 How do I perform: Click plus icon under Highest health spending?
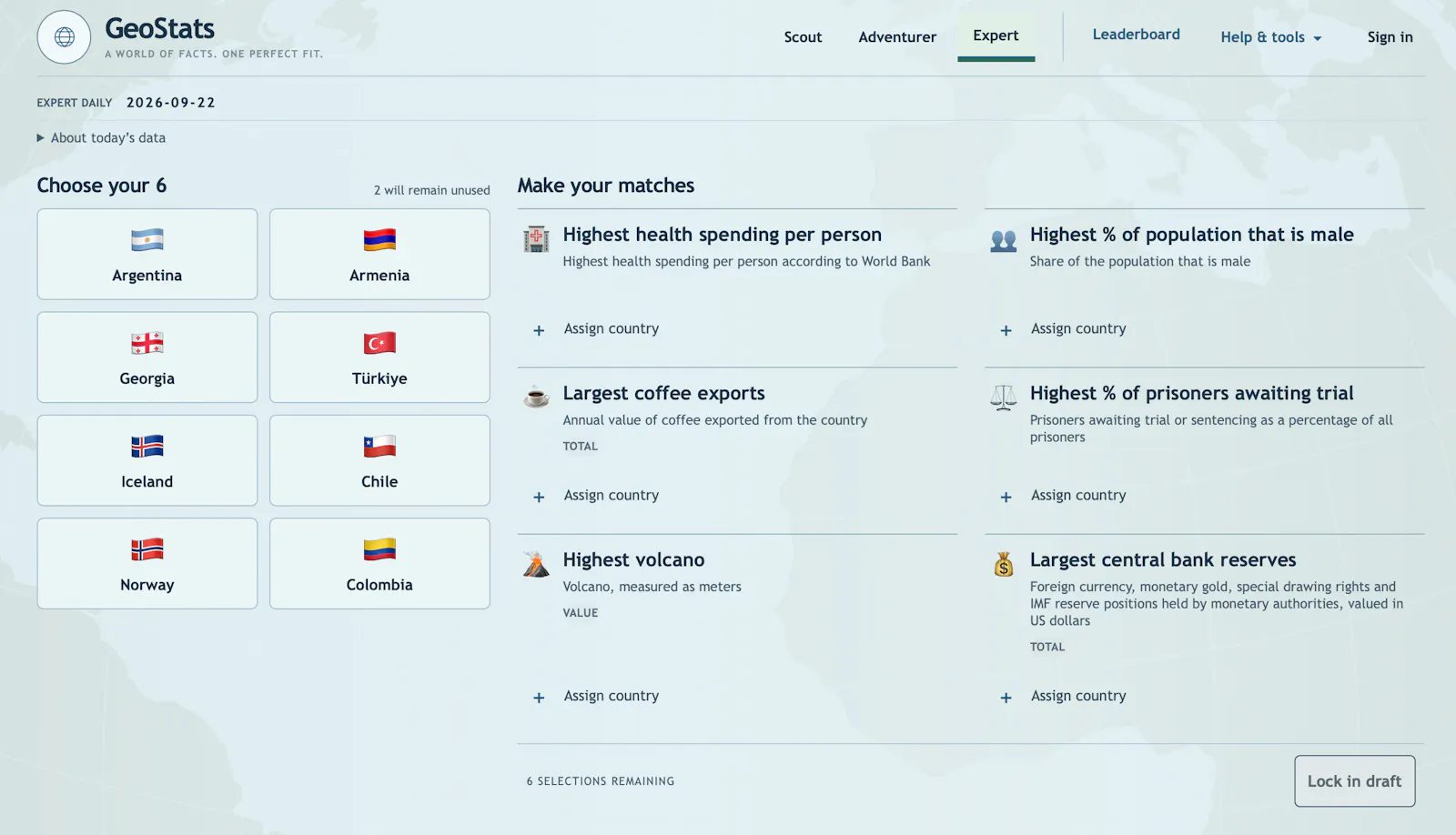pos(539,330)
